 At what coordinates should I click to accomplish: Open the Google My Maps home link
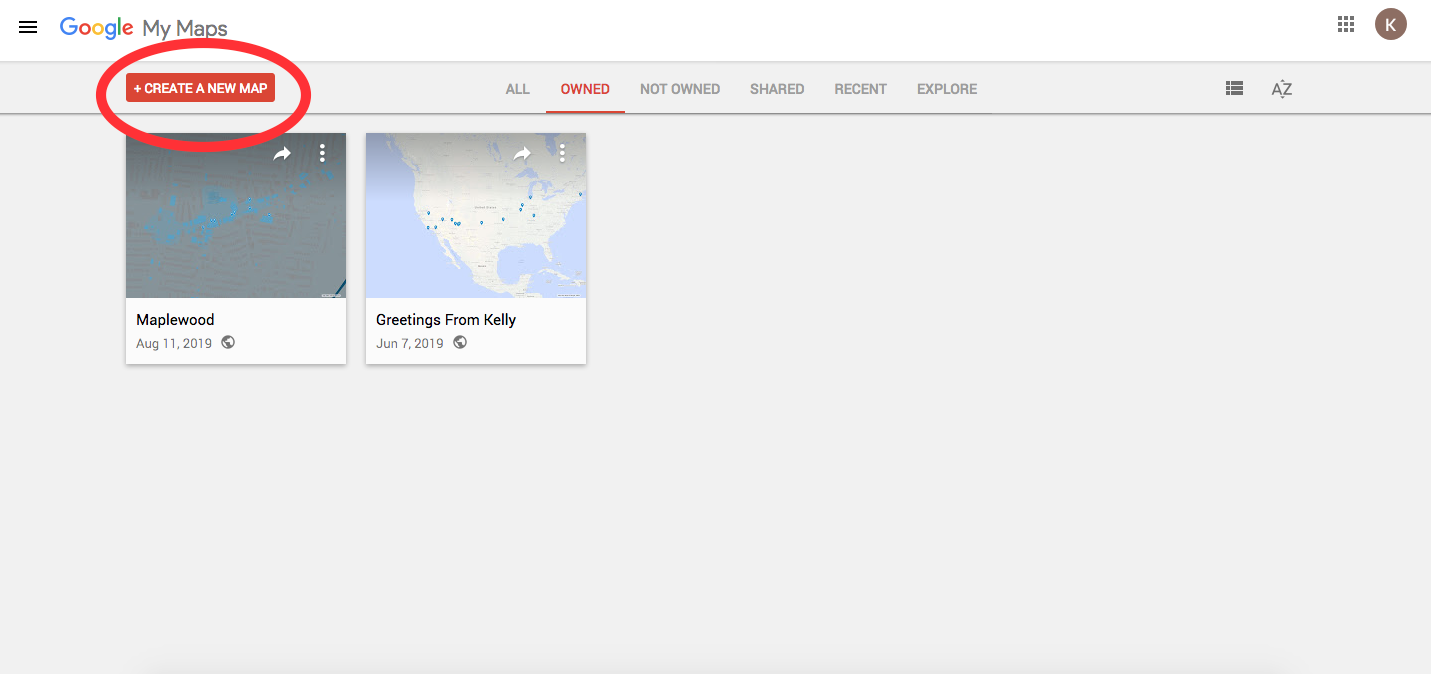point(145,27)
